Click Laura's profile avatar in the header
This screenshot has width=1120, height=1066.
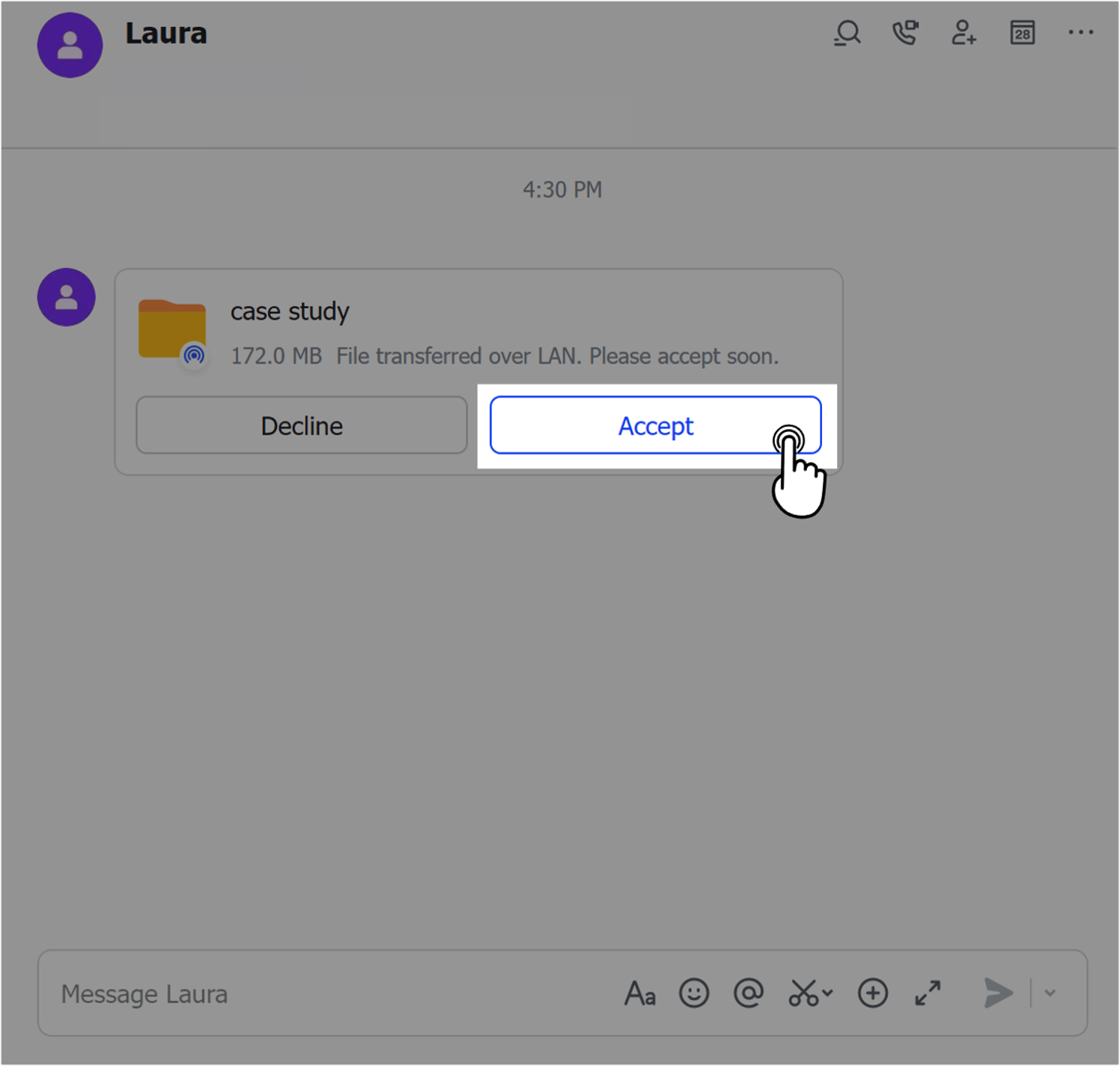tap(70, 45)
